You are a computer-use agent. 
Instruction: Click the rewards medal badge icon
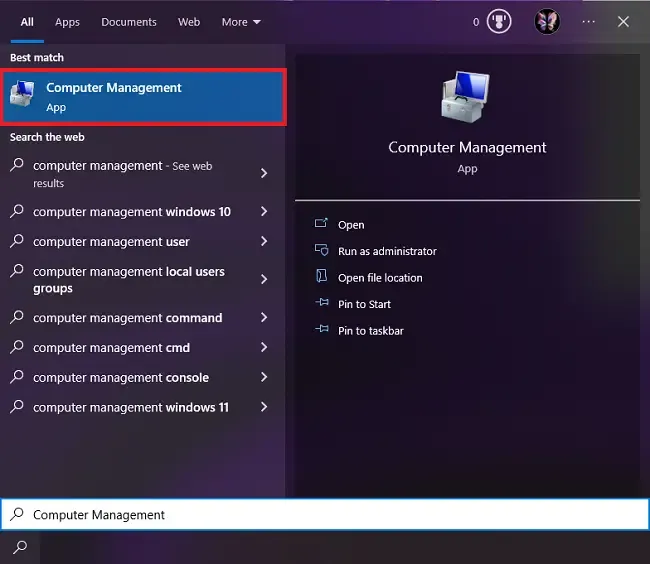point(499,22)
